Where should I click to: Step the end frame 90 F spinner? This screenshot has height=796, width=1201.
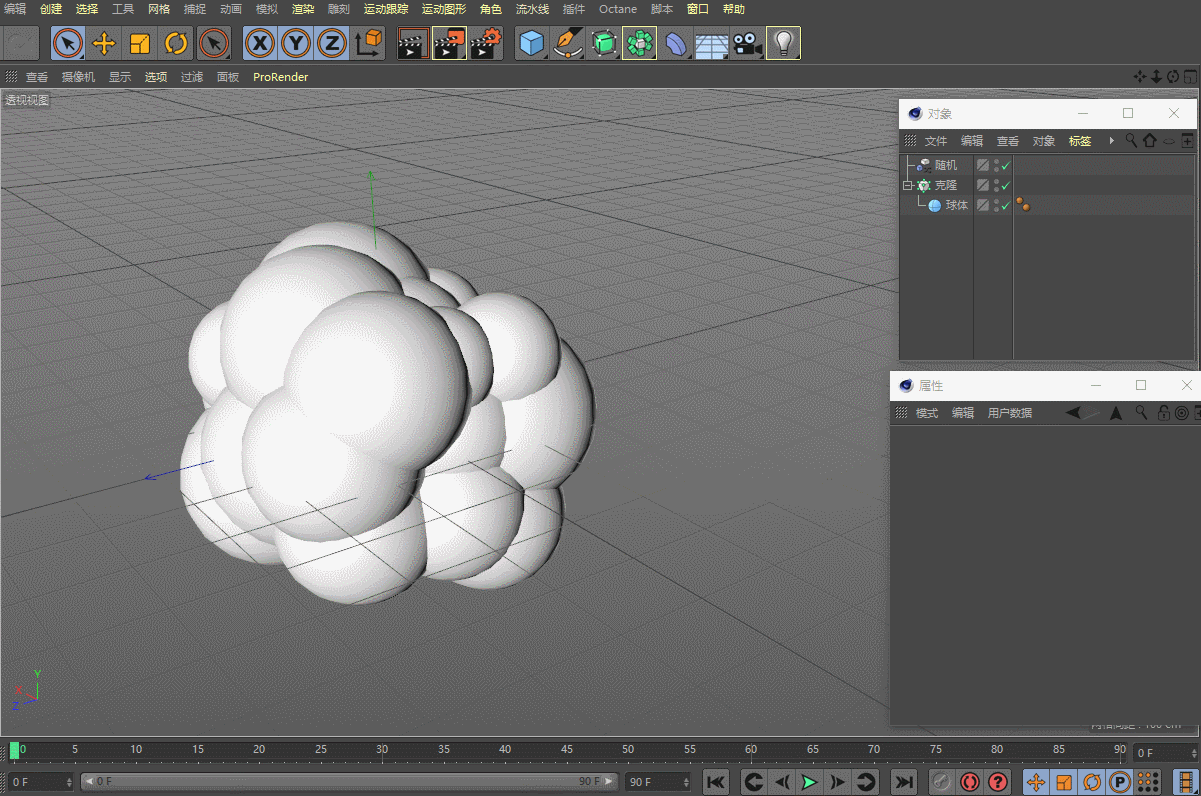(686, 782)
